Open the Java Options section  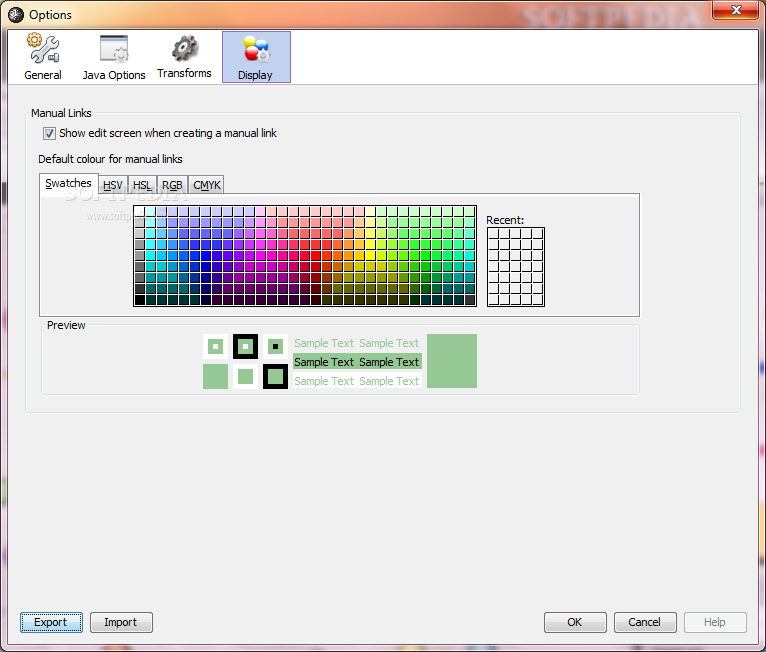coord(114,57)
